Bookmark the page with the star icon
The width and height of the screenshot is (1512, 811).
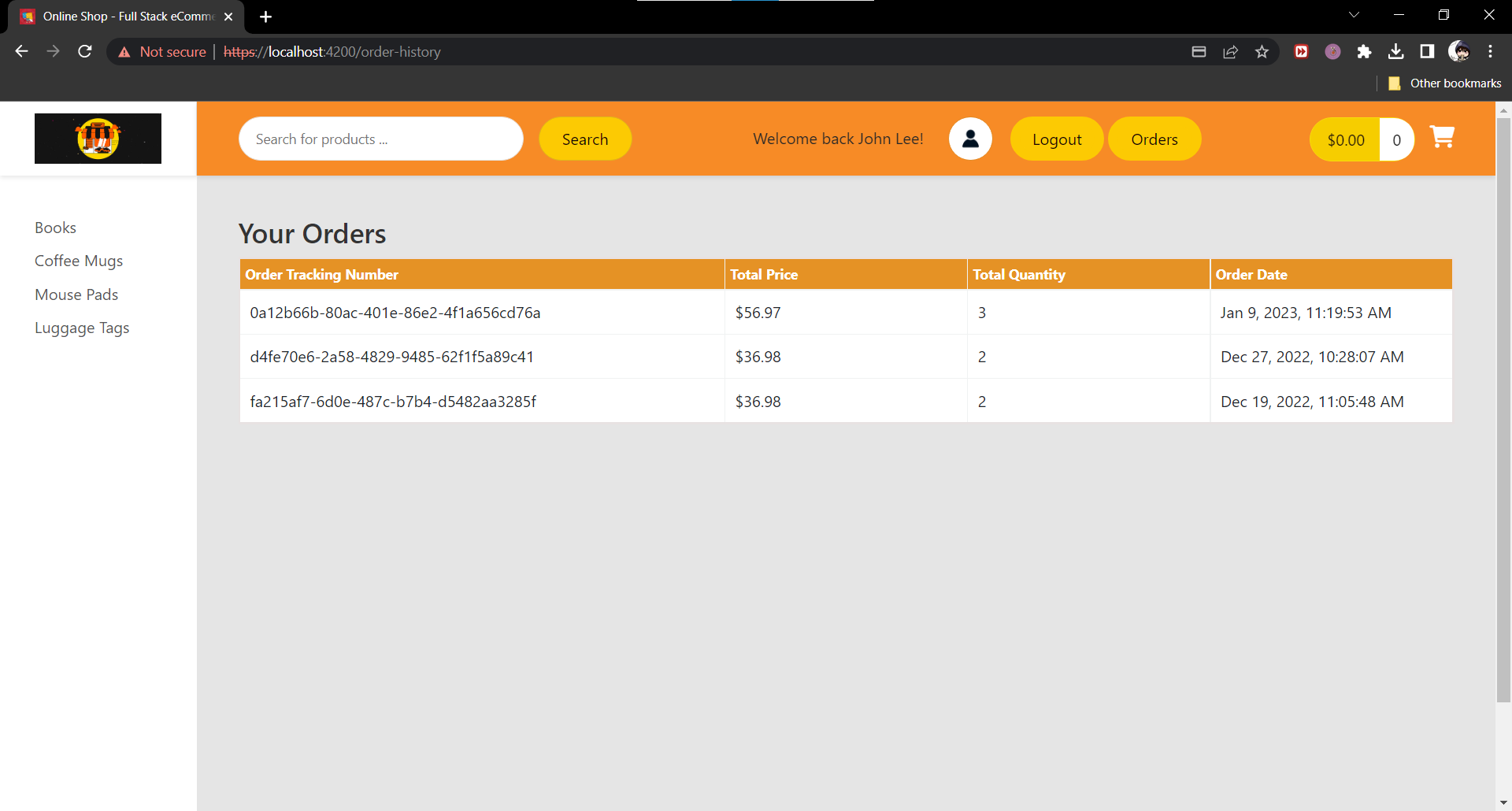pyautogui.click(x=1262, y=51)
